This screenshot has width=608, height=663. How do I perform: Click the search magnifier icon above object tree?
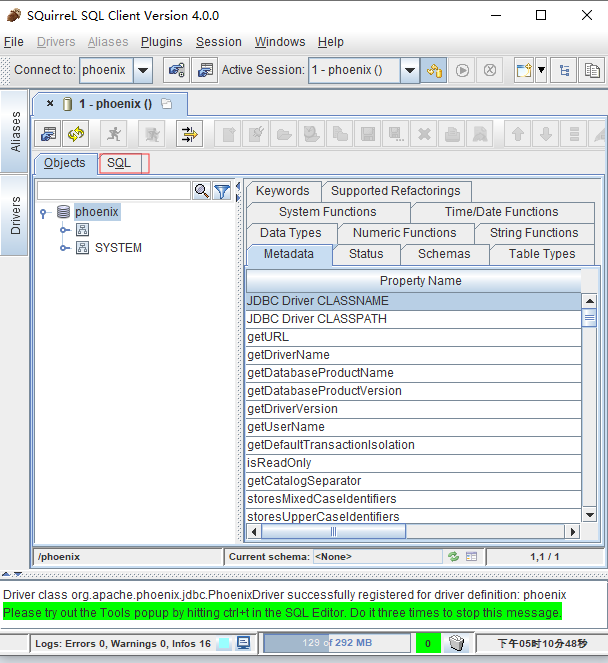pos(201,190)
